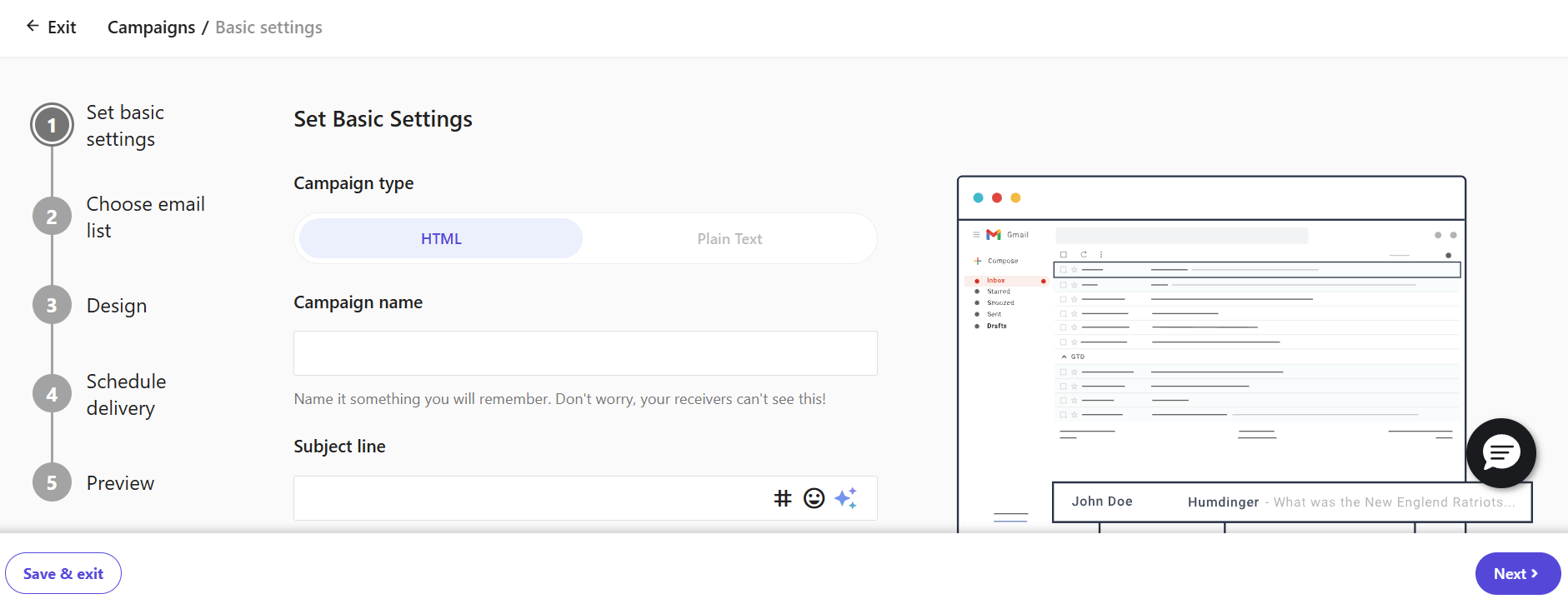Click the 'Set Basic Settings' heading
1568x604 pixels.
(383, 119)
